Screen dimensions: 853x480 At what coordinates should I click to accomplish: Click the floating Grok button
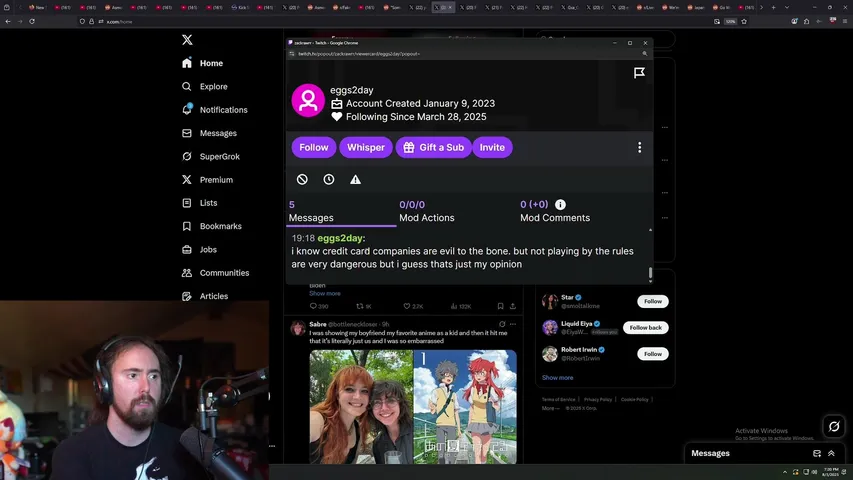833,427
